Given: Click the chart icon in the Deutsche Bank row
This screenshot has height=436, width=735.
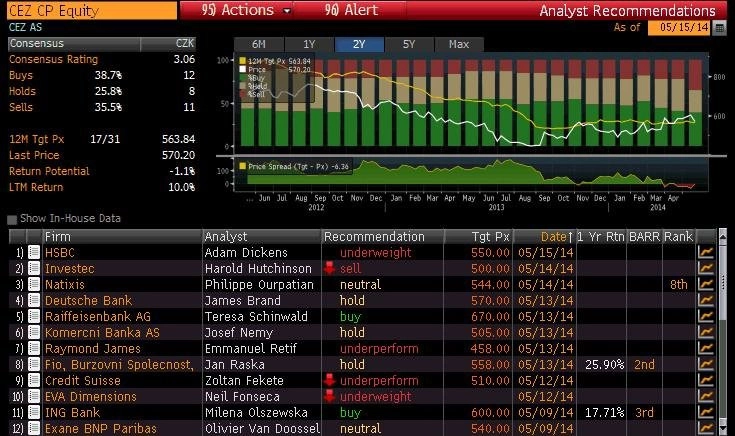Looking at the screenshot, I should click(x=705, y=300).
